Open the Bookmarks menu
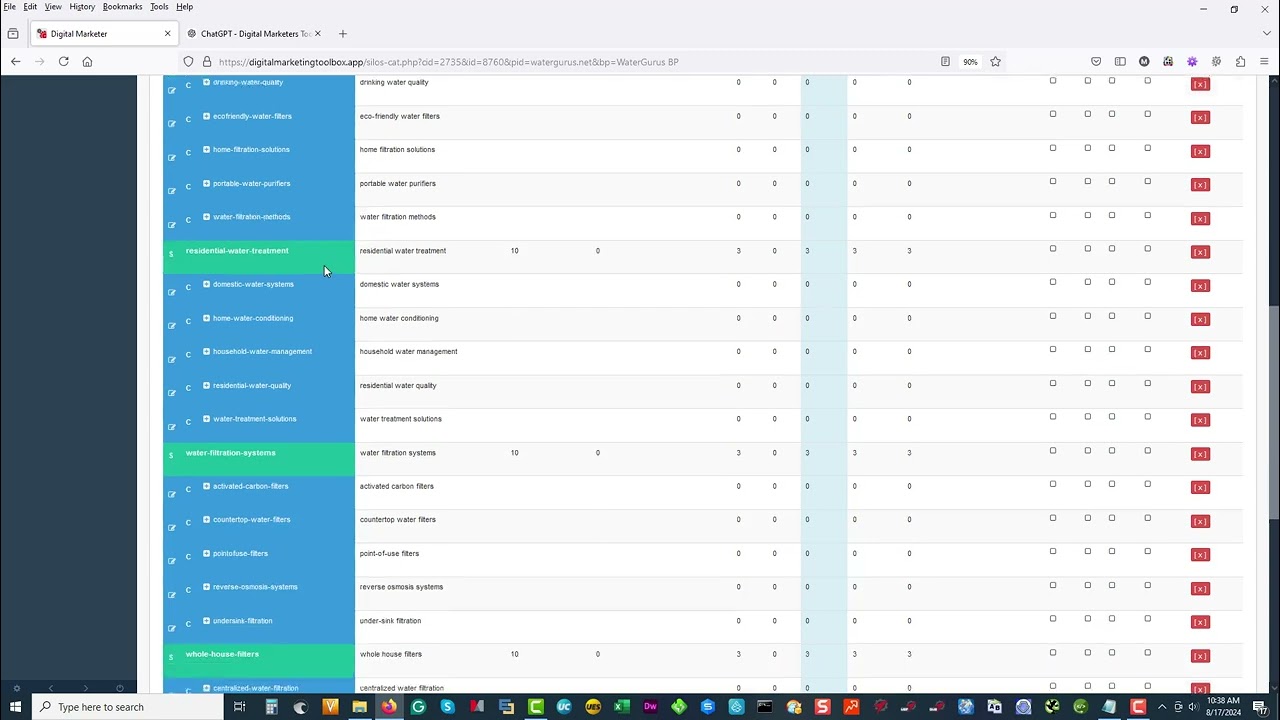This screenshot has width=1280, height=720. click(x=122, y=7)
